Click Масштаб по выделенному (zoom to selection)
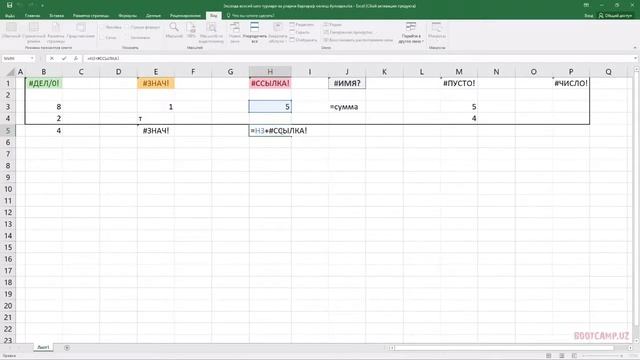The height and width of the screenshot is (360, 640). point(211,33)
